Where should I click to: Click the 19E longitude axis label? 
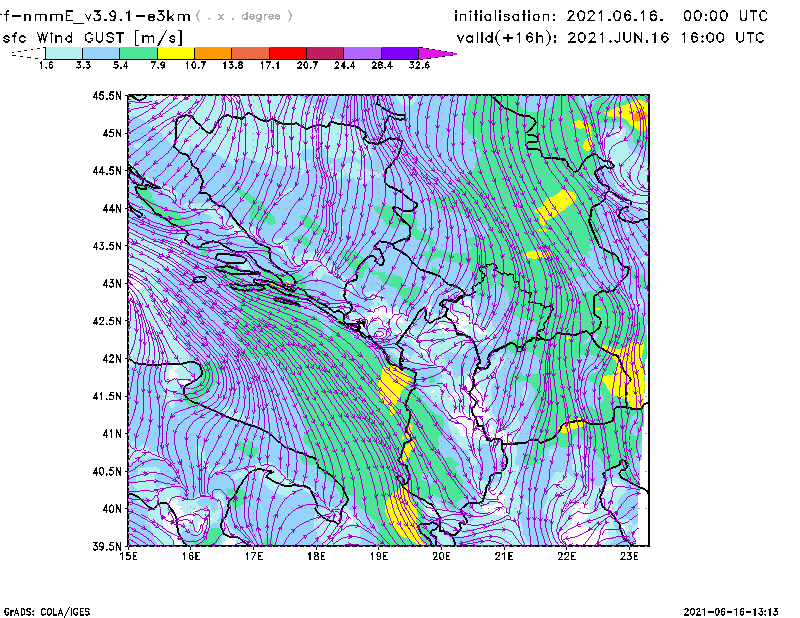click(379, 556)
